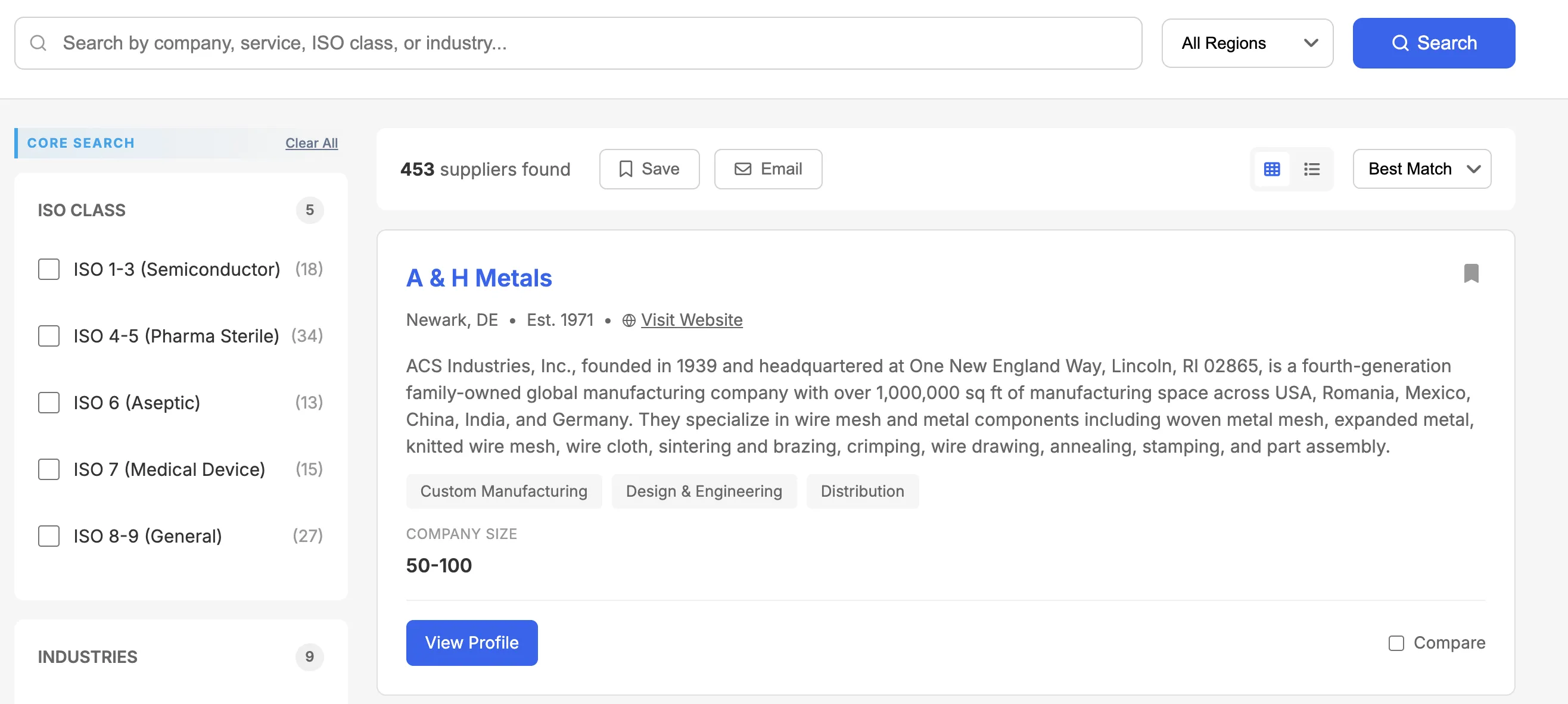
Task: Click View Profile for A & H Metals
Action: [472, 643]
